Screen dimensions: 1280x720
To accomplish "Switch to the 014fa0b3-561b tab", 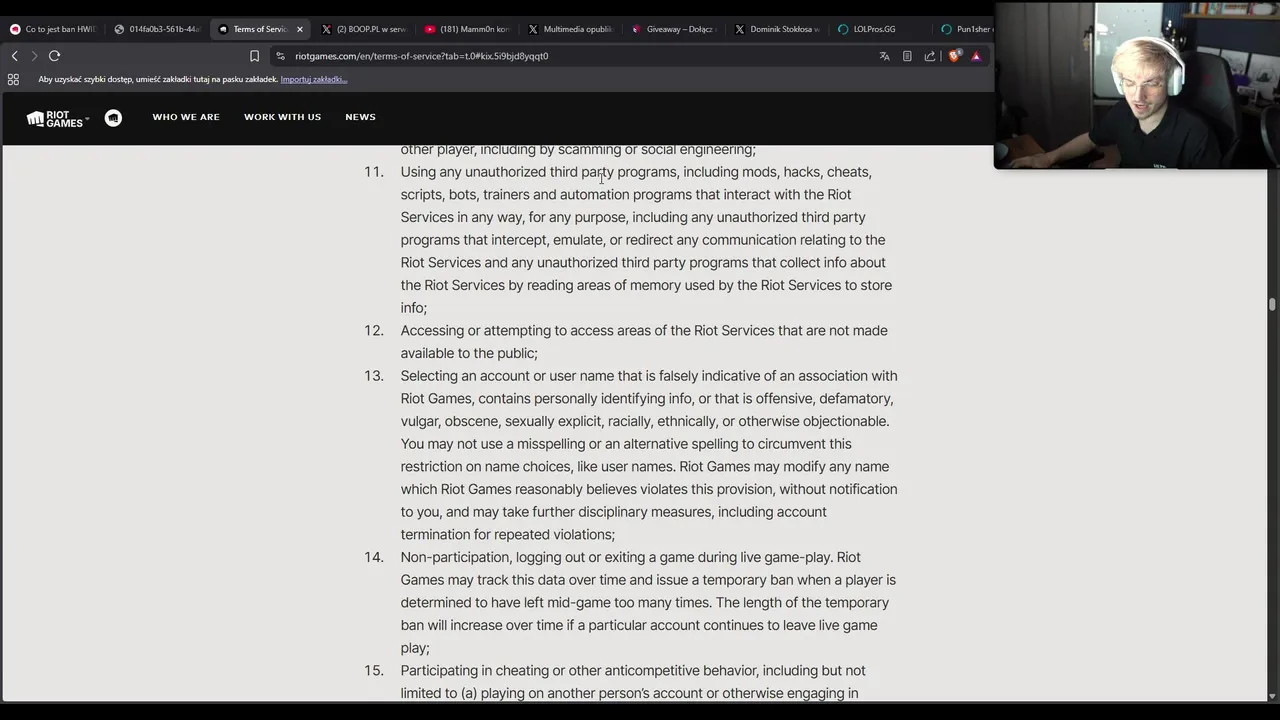I will coord(156,29).
